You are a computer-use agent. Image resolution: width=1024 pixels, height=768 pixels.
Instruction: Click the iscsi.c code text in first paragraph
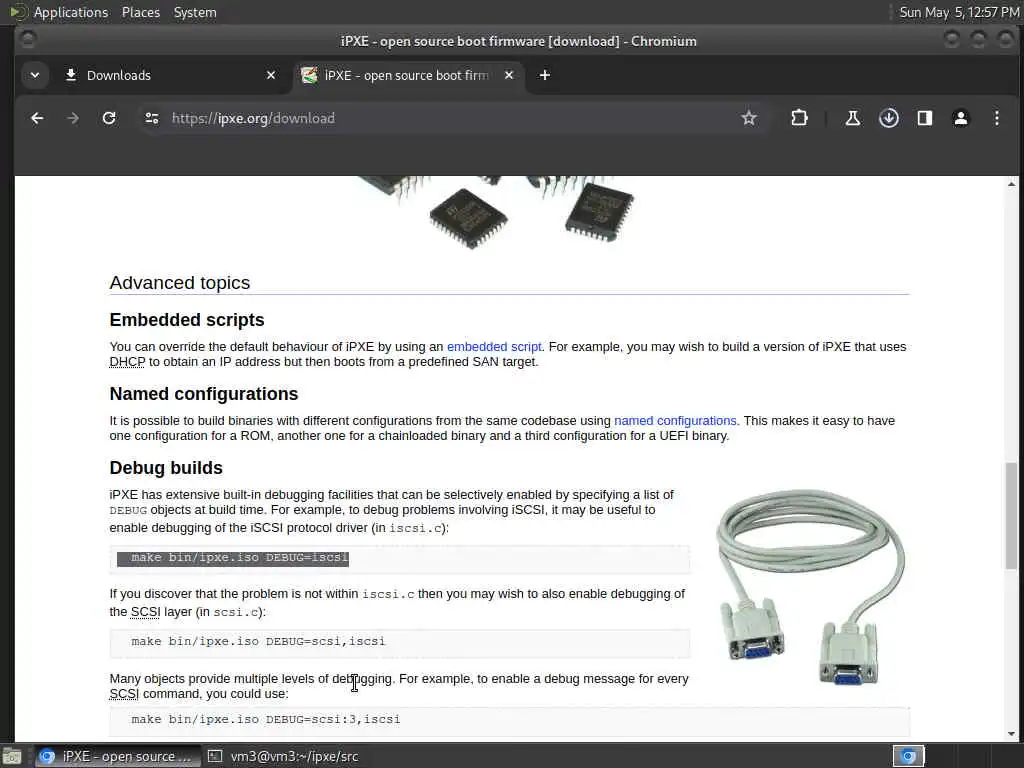416,528
